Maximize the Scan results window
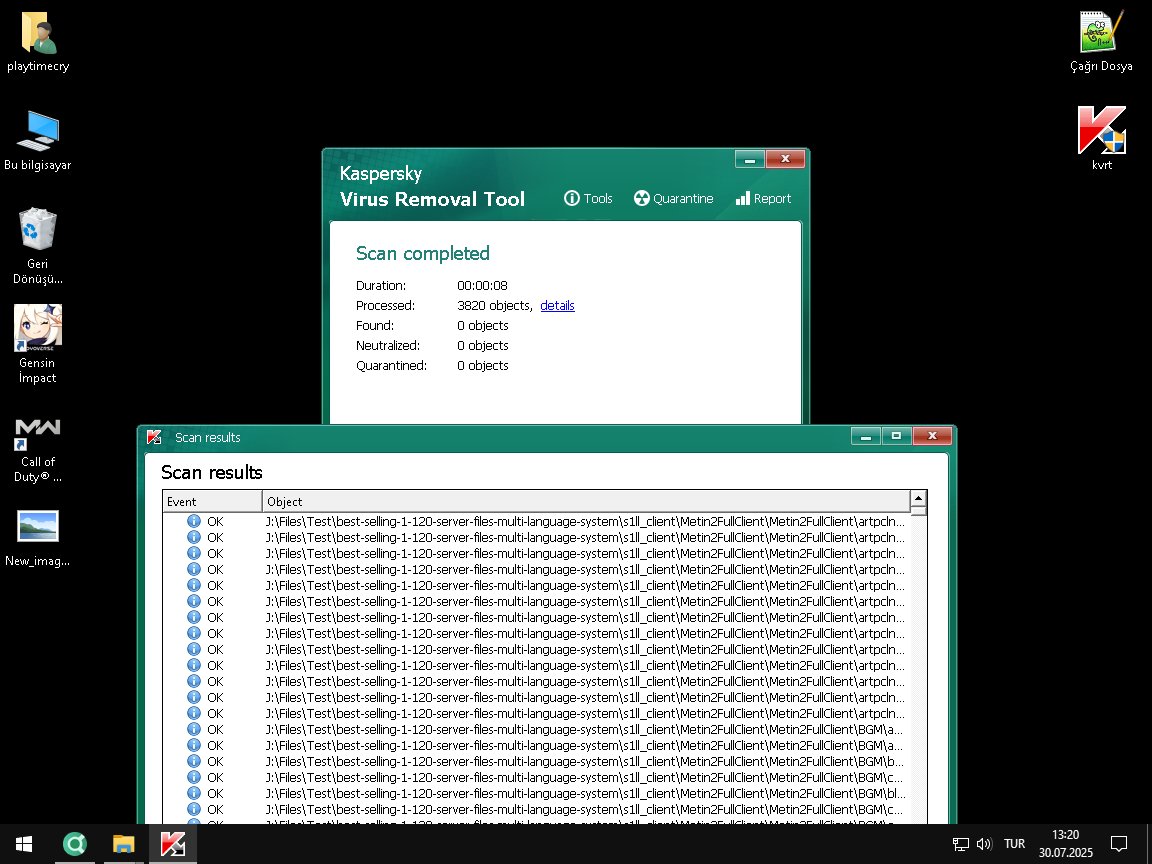This screenshot has height=864, width=1152. click(x=896, y=436)
